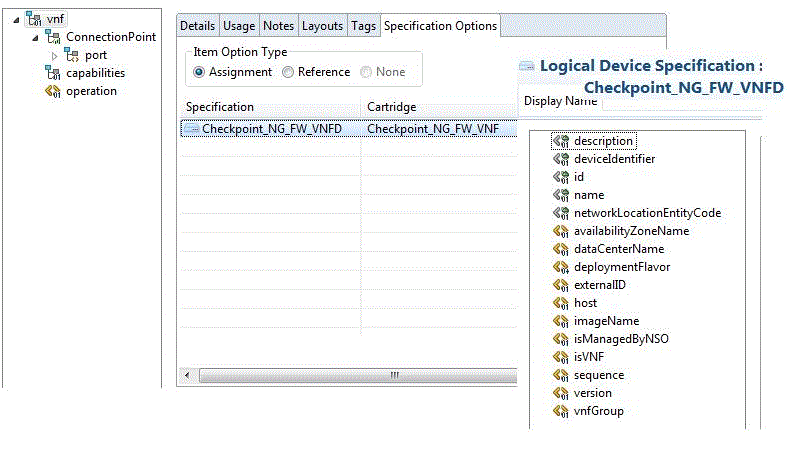Select the externalID list entry text
Screen dimensions: 793x453
(600, 285)
